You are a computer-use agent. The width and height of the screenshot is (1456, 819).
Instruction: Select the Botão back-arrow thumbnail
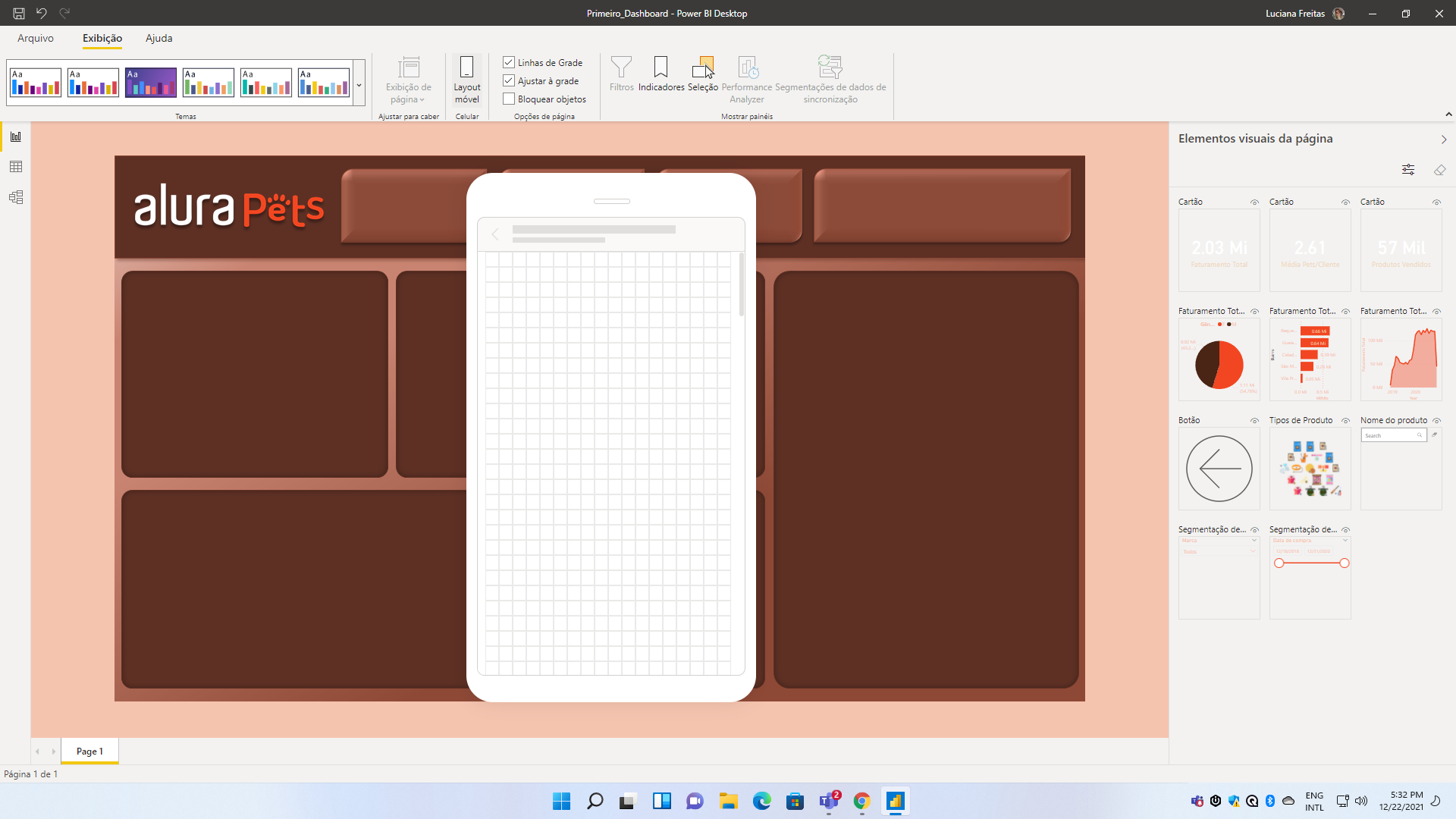click(1219, 469)
